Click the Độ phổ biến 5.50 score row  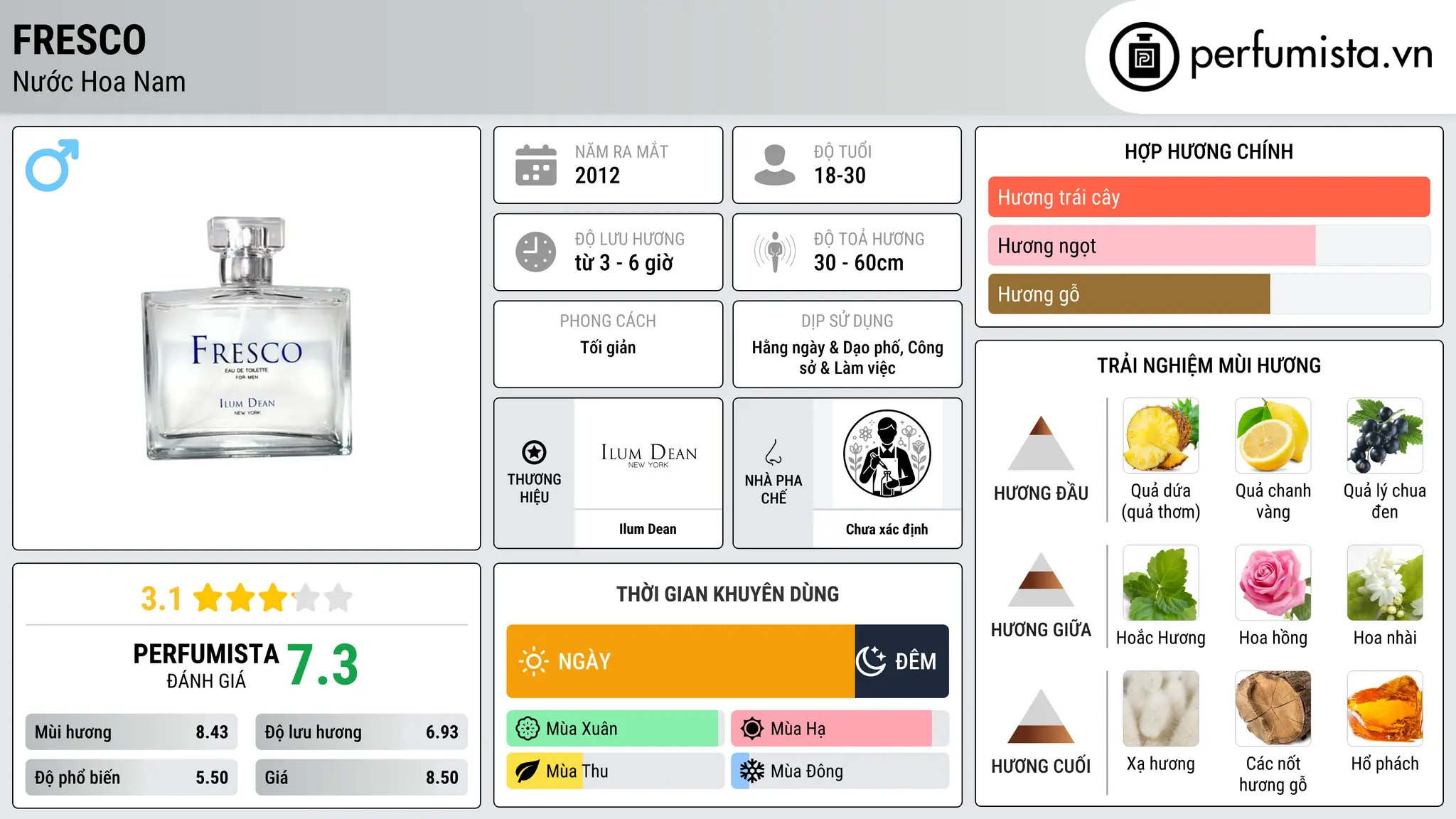(x=132, y=778)
